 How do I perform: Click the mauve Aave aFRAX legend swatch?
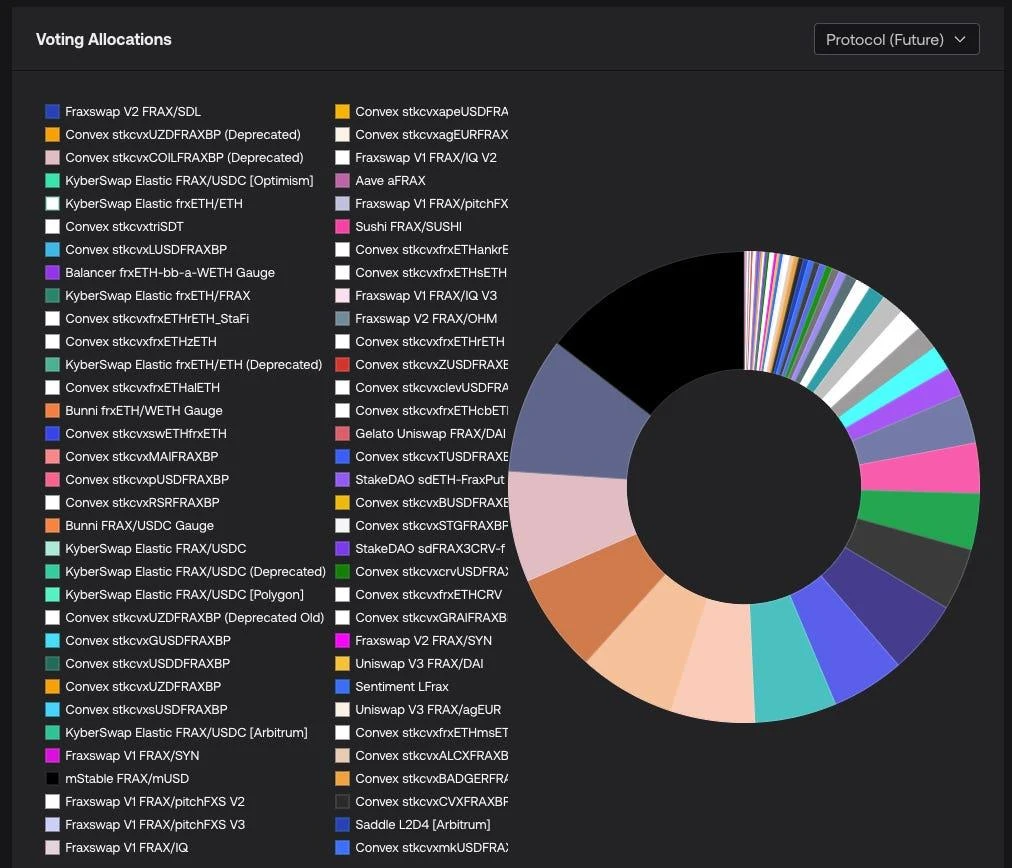[343, 181]
